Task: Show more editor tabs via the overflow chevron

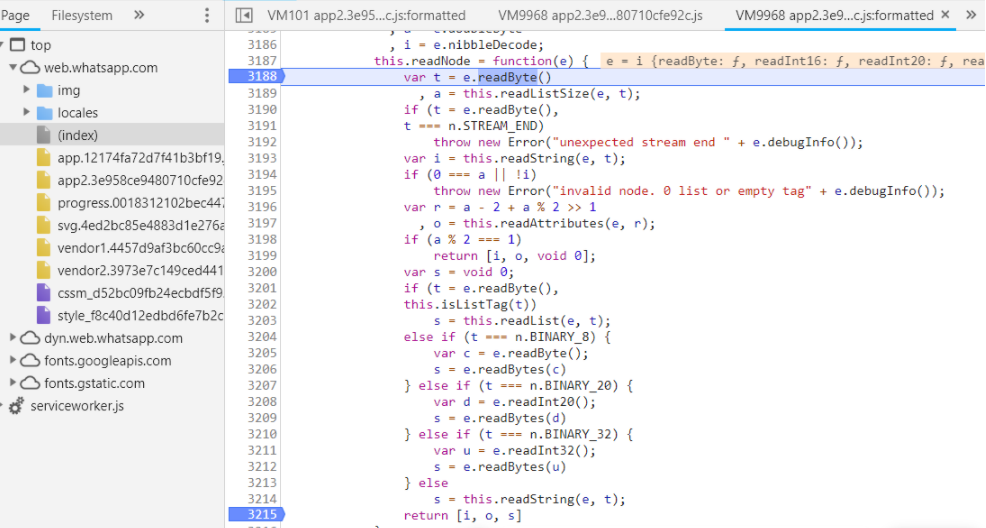Action: (x=971, y=15)
